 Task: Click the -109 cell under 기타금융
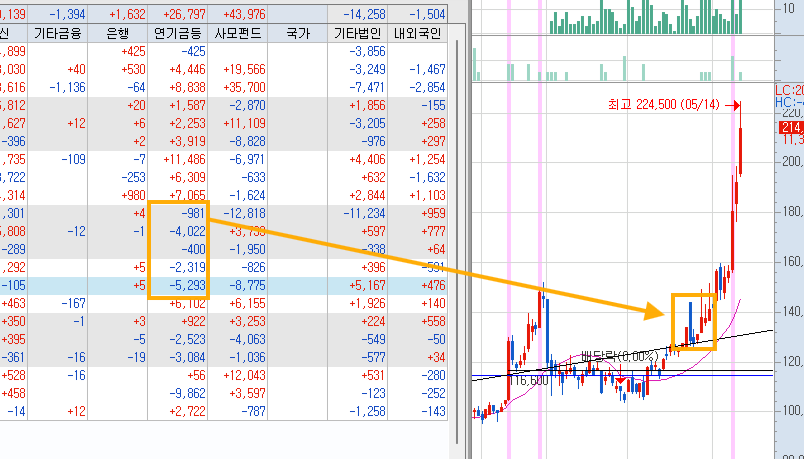pyautogui.click(x=73, y=159)
